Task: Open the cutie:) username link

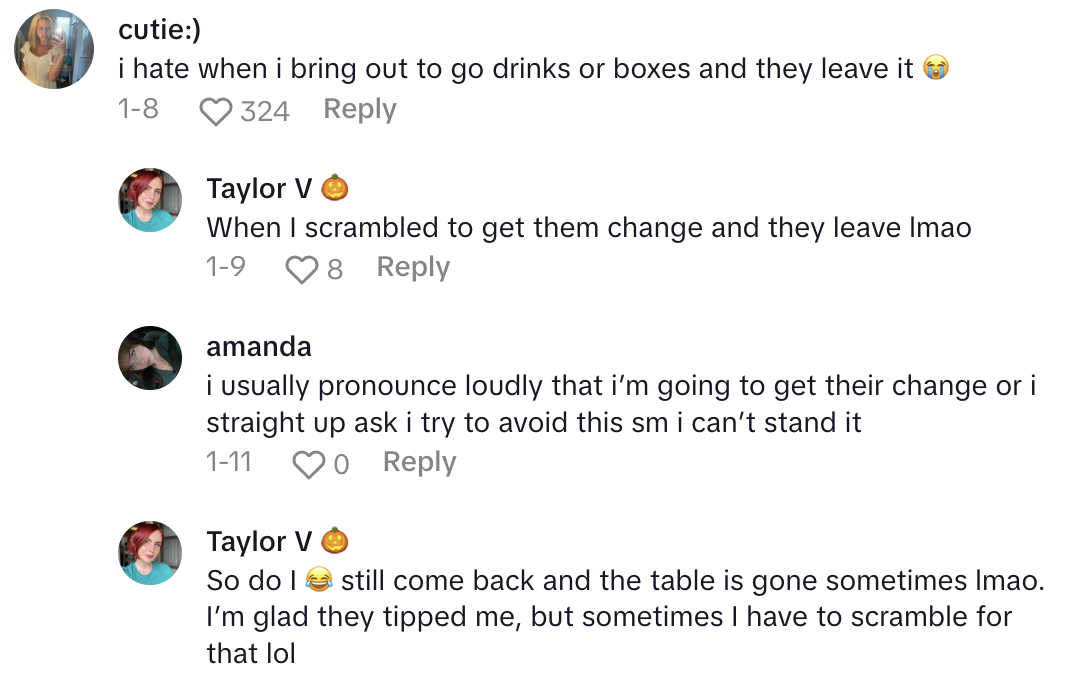Action: click(159, 31)
